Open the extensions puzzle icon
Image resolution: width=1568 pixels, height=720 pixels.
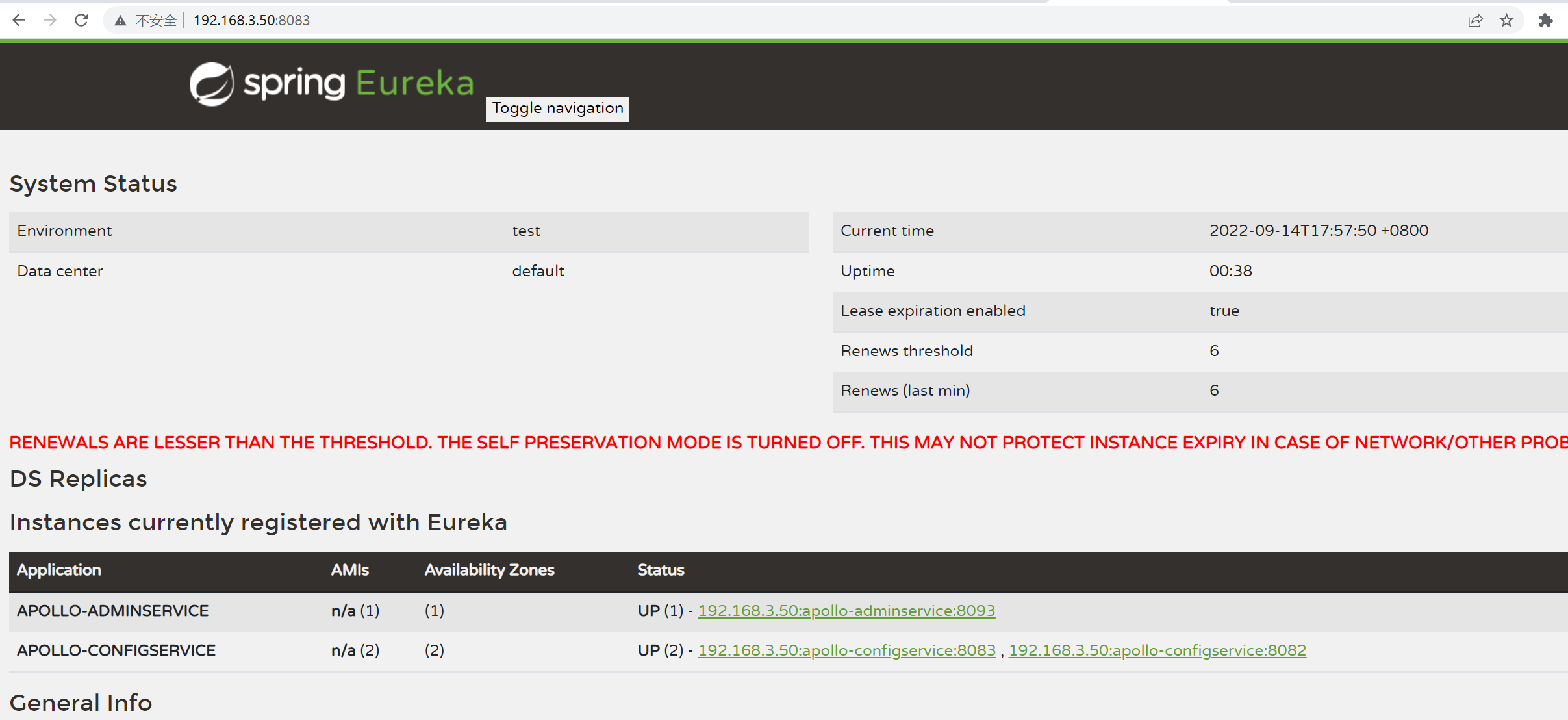pos(1546,20)
